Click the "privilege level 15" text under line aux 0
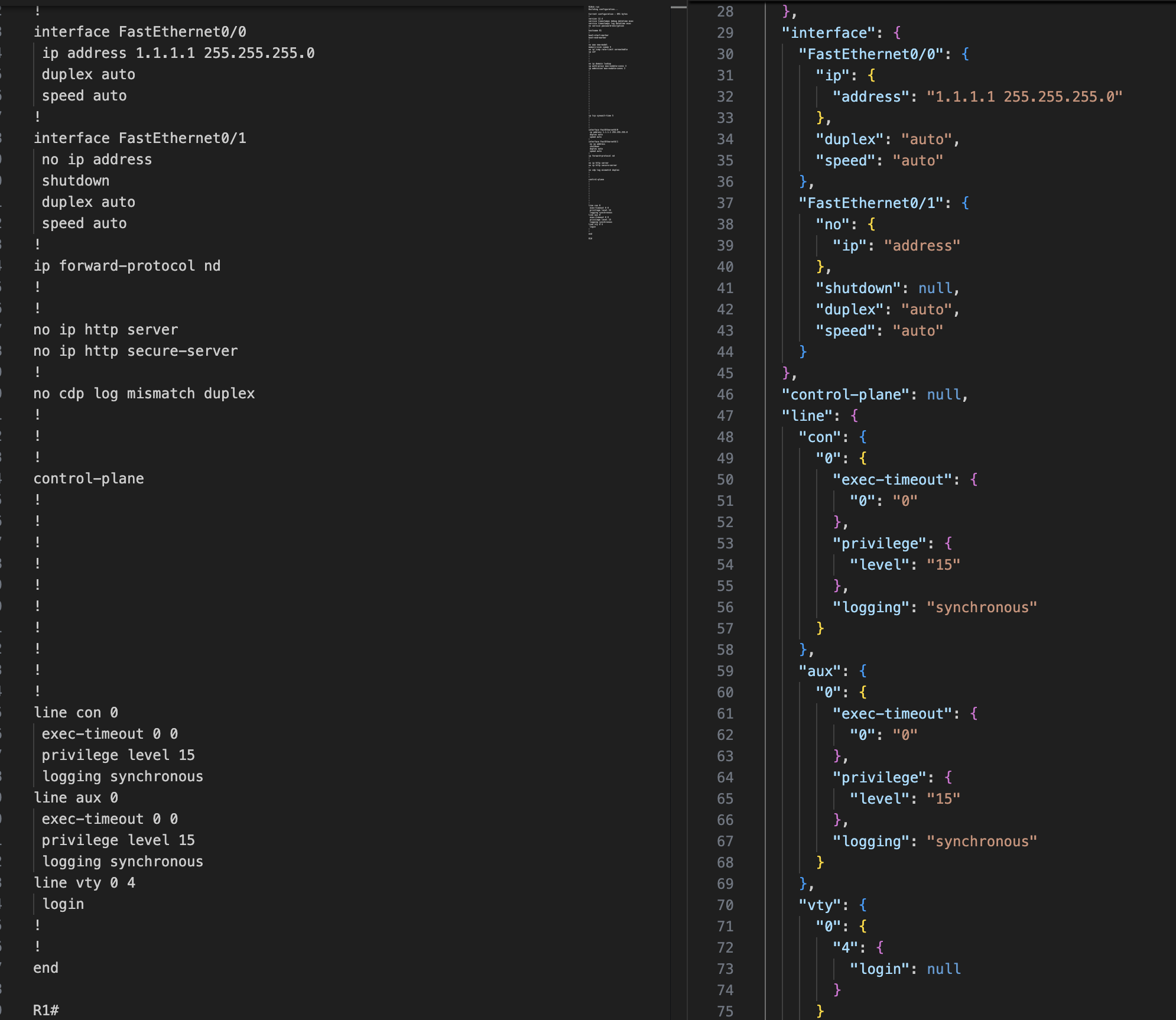 point(118,840)
